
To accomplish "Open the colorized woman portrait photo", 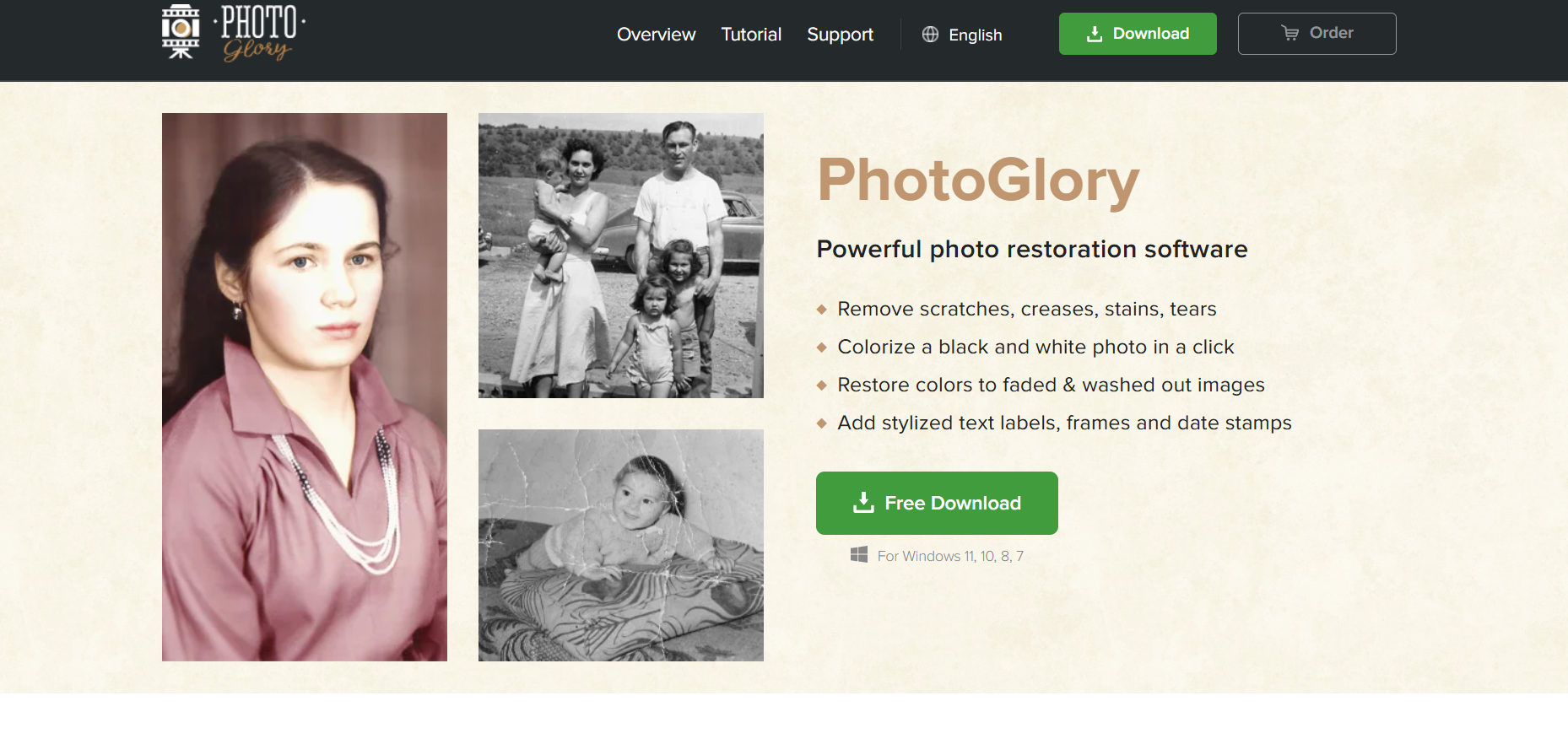I will [305, 386].
